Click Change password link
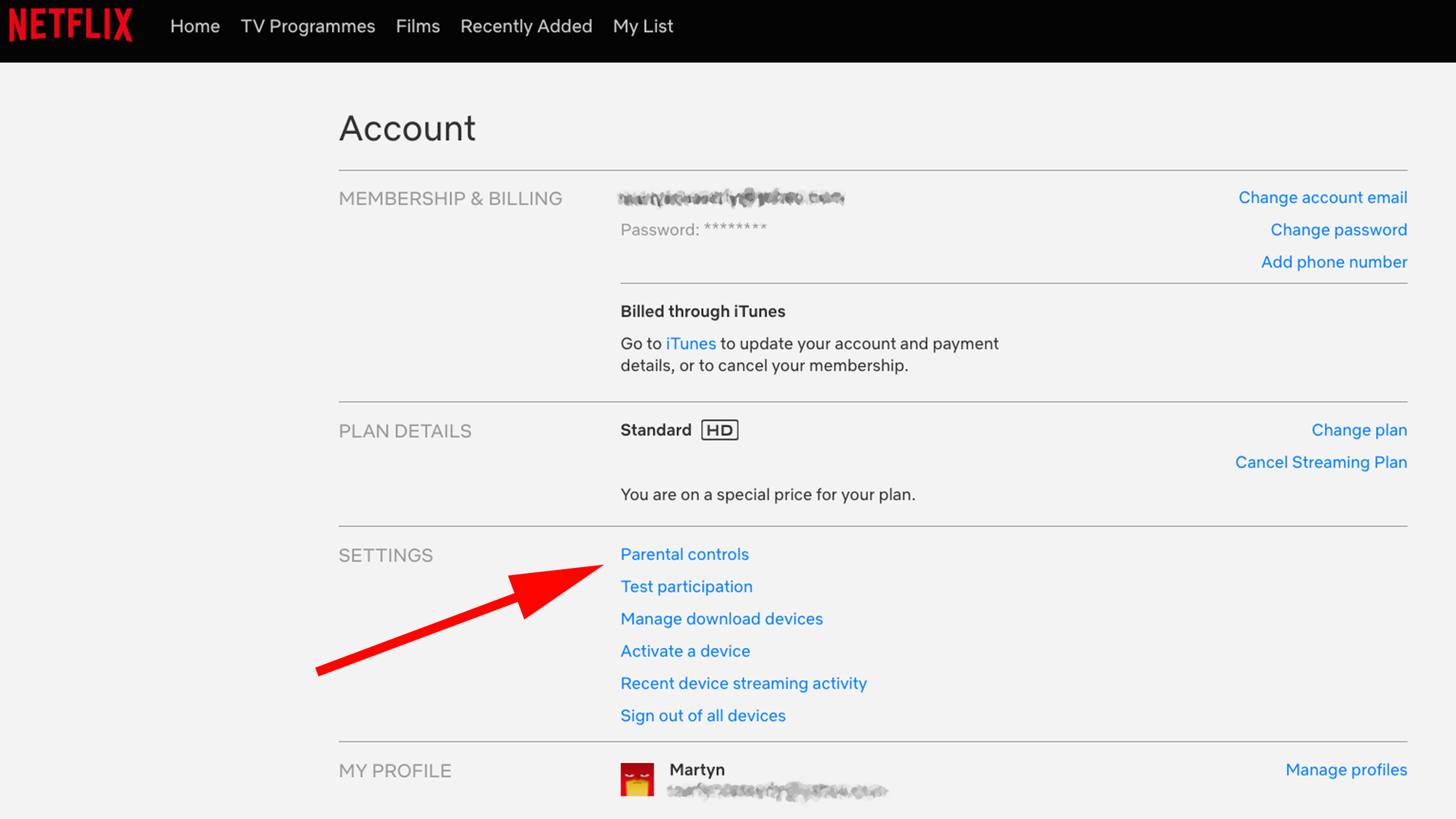Image resolution: width=1456 pixels, height=819 pixels. point(1339,230)
